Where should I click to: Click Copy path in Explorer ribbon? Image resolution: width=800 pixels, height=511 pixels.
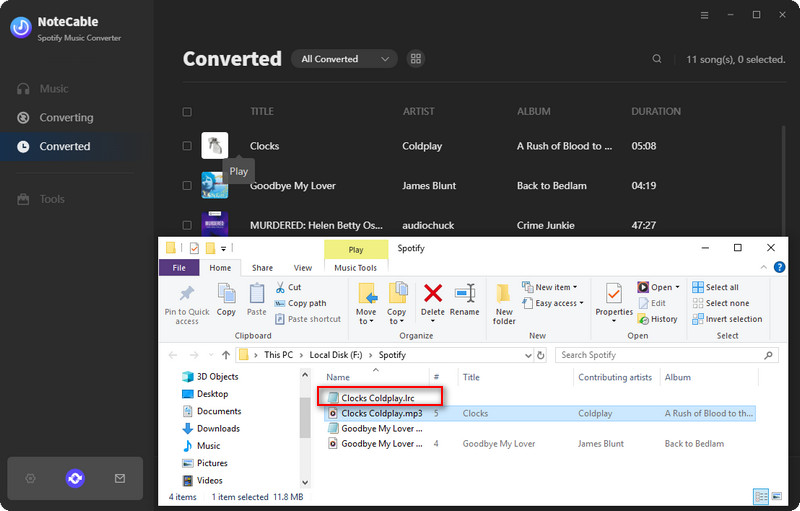click(x=301, y=303)
